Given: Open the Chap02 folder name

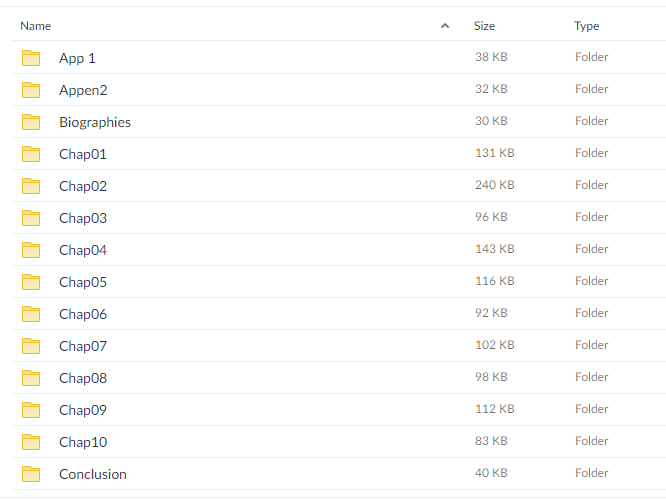Looking at the screenshot, I should click(83, 186).
